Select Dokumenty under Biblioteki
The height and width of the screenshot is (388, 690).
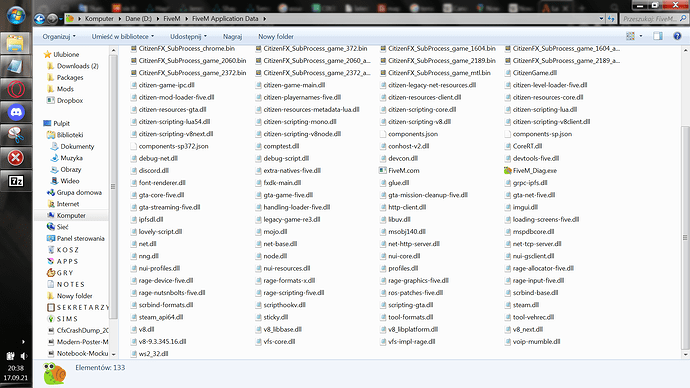[77, 146]
